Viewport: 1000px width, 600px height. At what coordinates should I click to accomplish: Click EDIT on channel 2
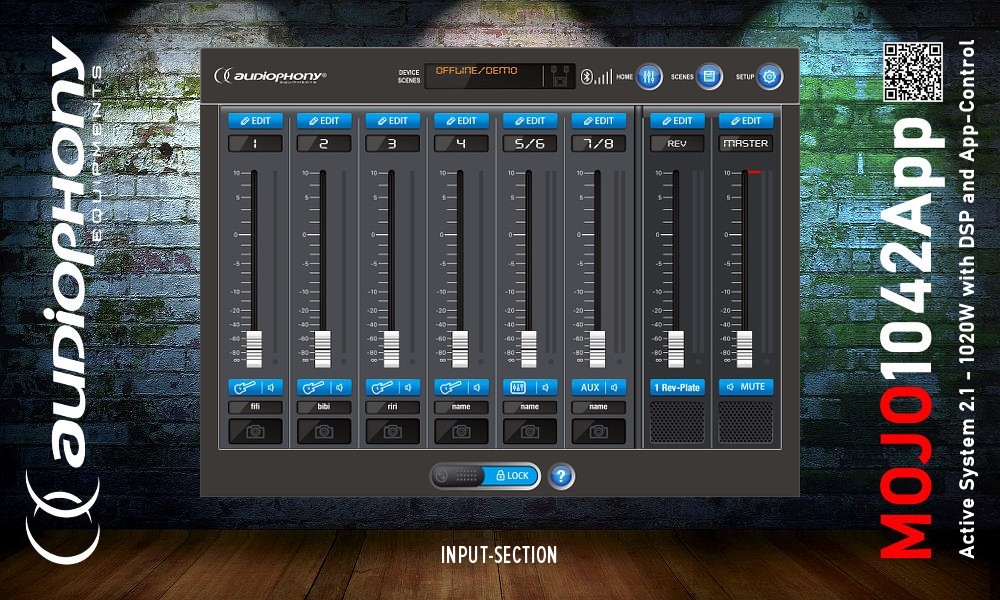[x=324, y=121]
